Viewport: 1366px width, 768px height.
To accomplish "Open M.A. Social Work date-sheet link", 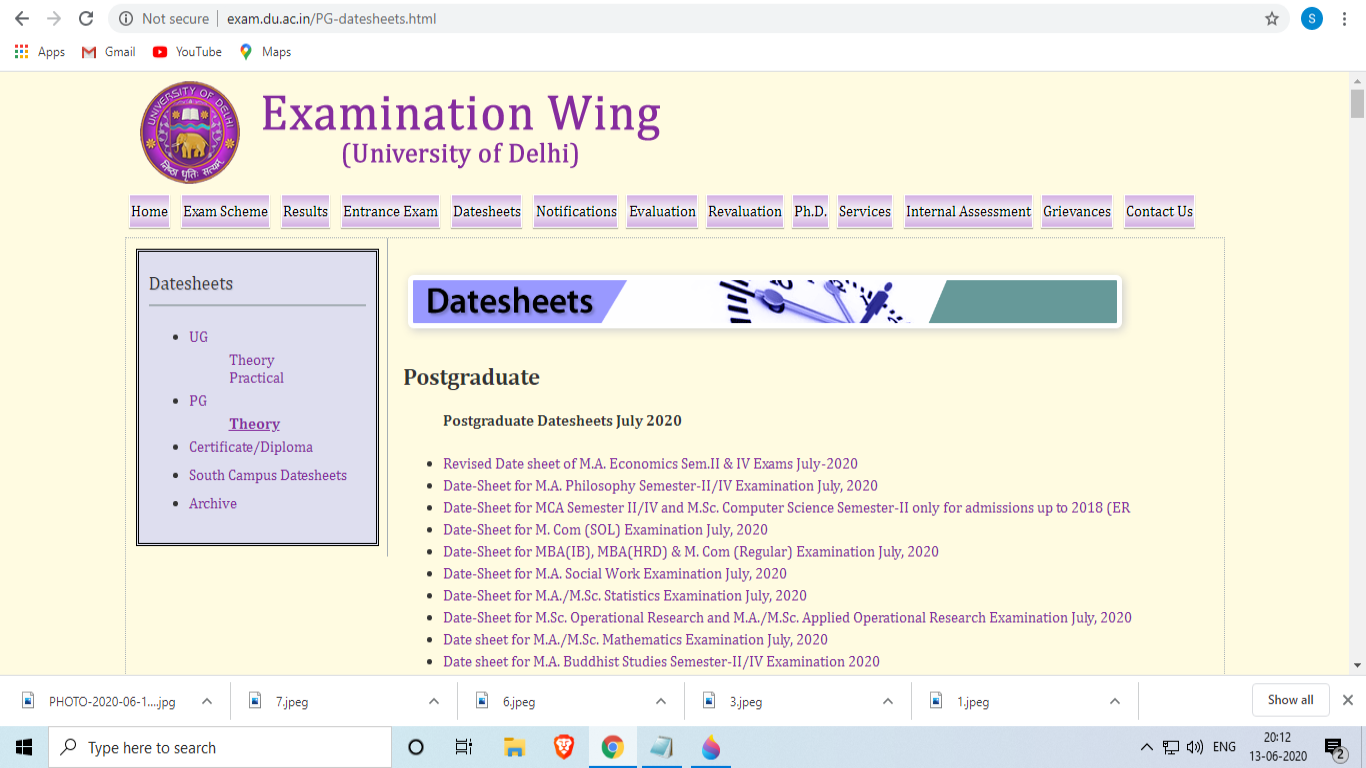I will (x=615, y=574).
